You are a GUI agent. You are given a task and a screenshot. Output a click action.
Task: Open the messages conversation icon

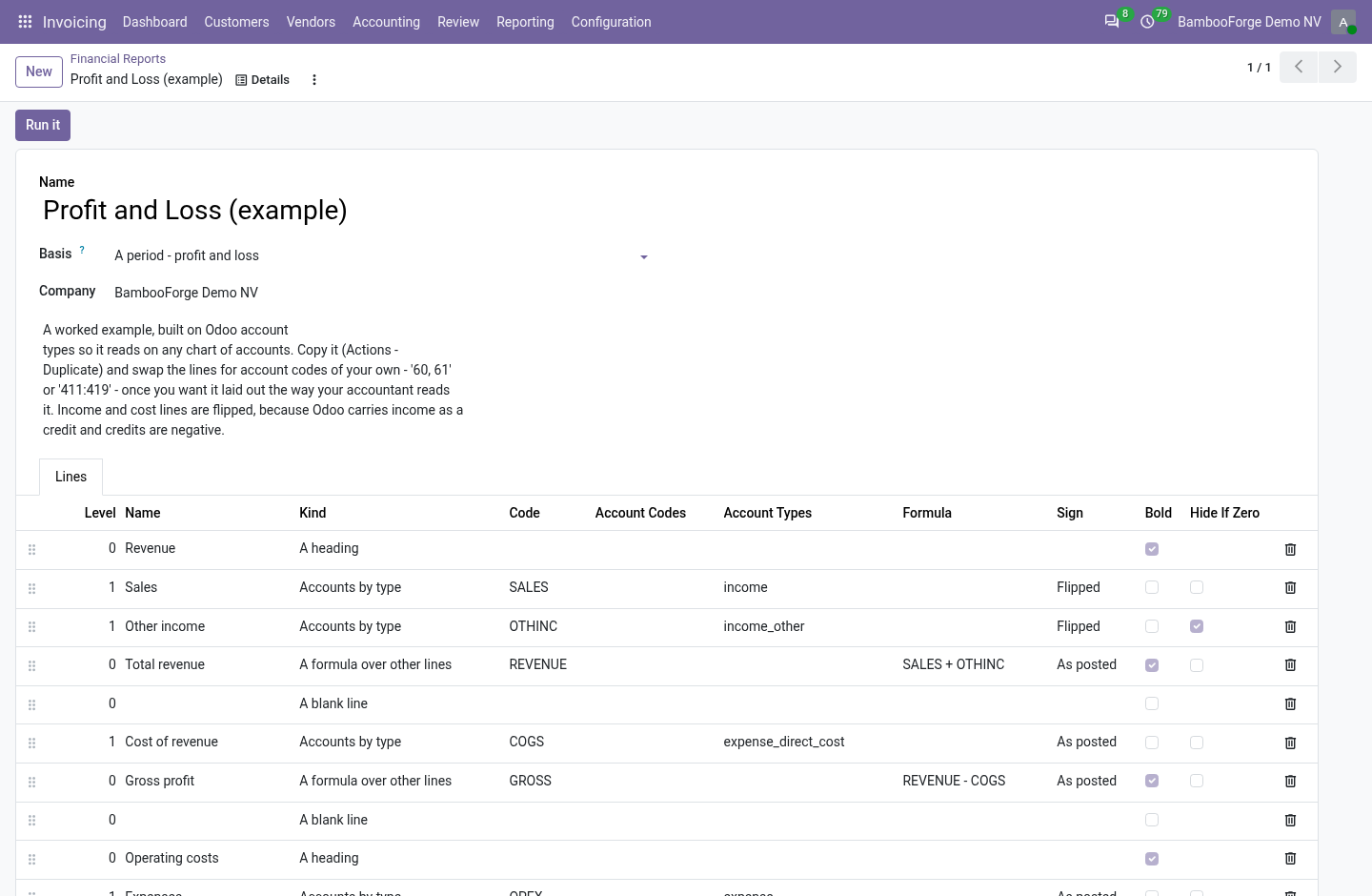1112,21
